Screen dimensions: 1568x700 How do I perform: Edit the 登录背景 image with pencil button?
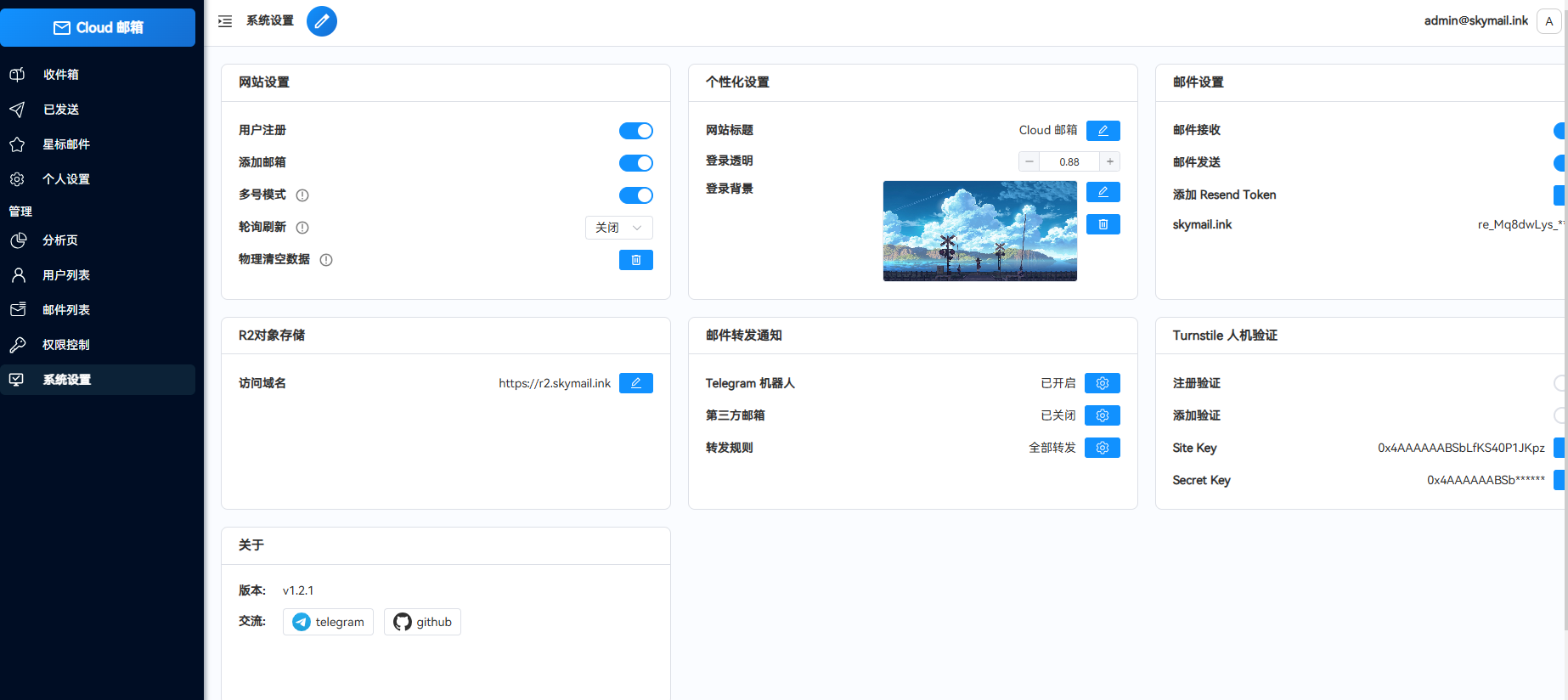[x=1103, y=192]
